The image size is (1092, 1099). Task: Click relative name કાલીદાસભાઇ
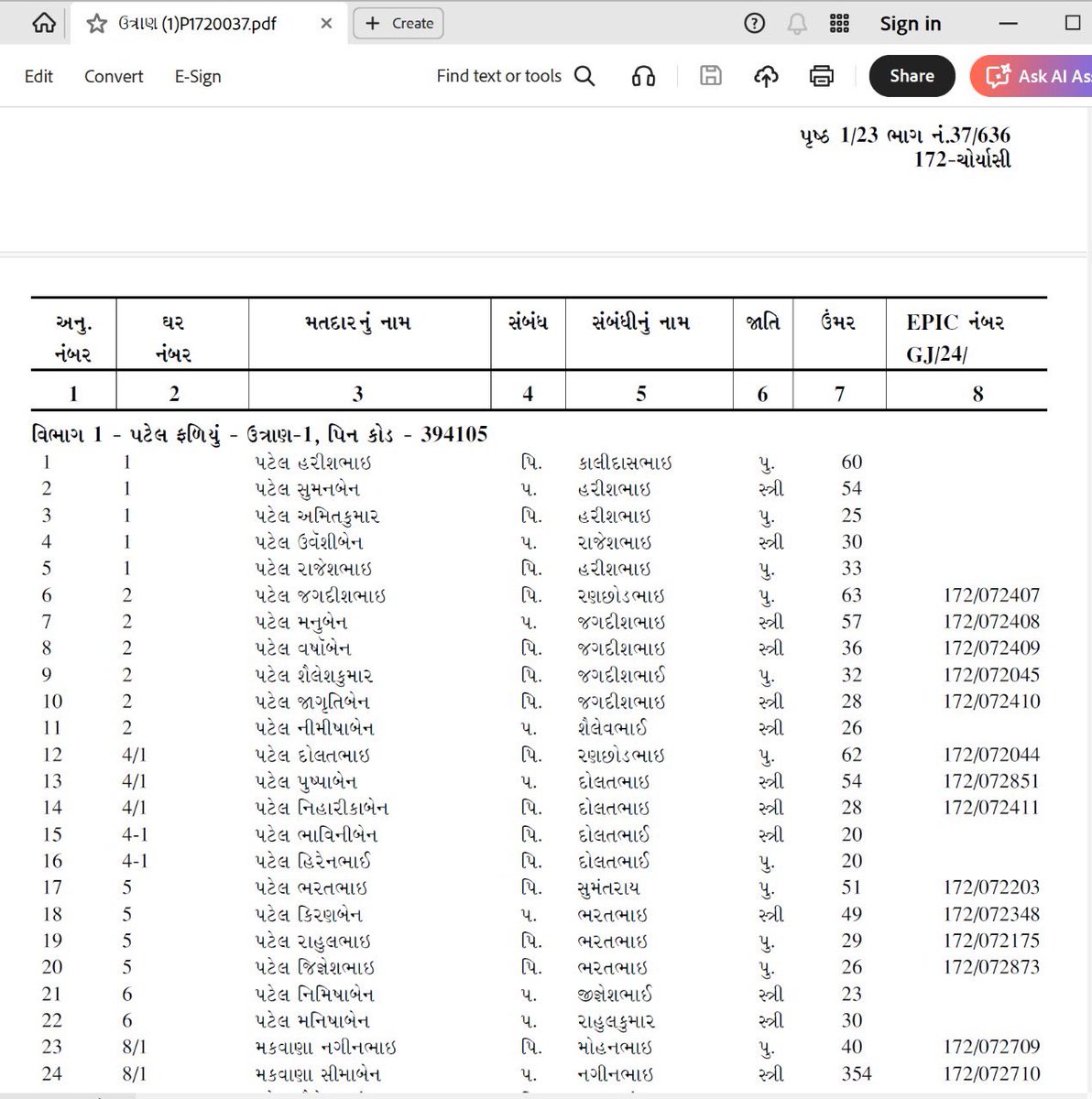(x=625, y=462)
